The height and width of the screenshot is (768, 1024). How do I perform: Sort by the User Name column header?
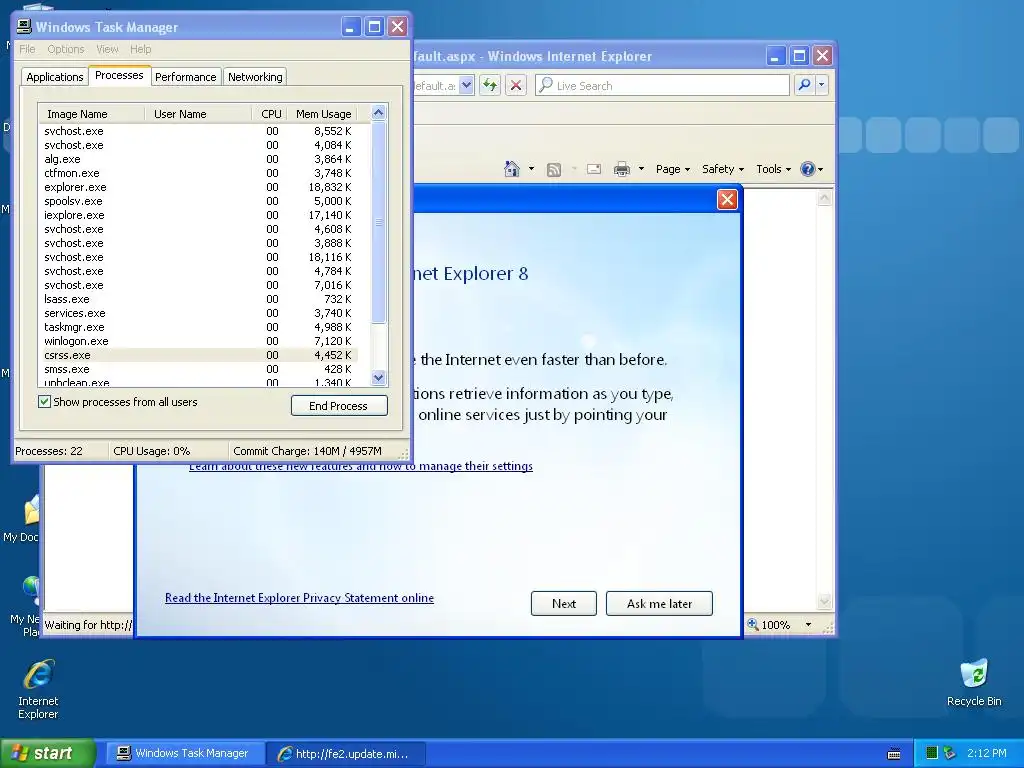pos(198,114)
